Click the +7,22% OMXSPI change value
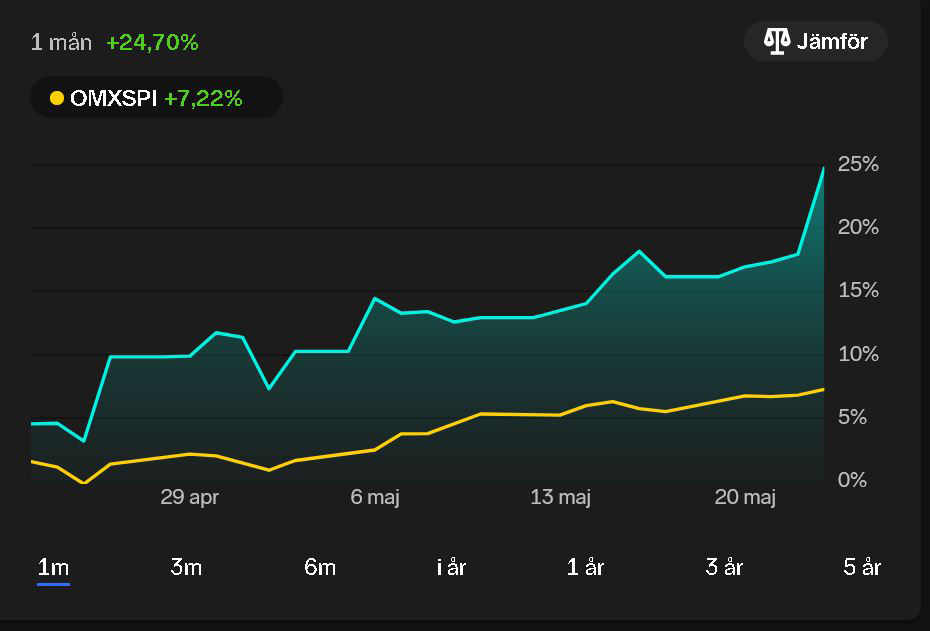The height and width of the screenshot is (631, 930). [203, 98]
